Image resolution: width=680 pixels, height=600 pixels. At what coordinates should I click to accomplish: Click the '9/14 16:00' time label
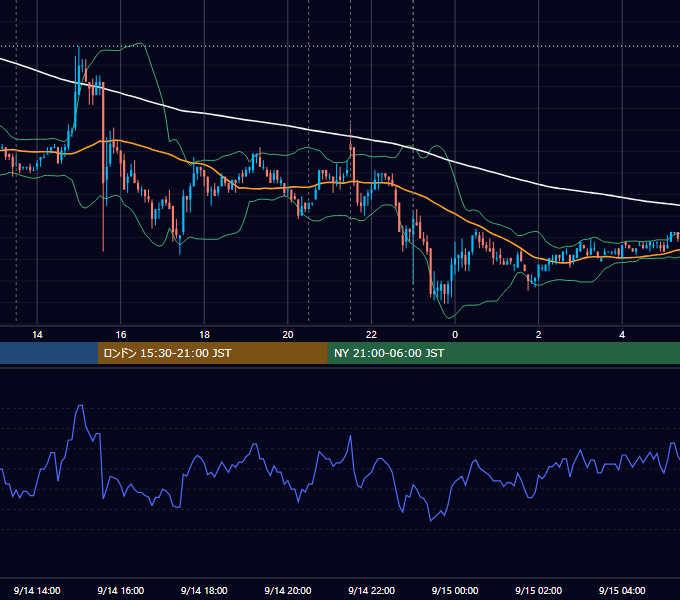[121, 590]
